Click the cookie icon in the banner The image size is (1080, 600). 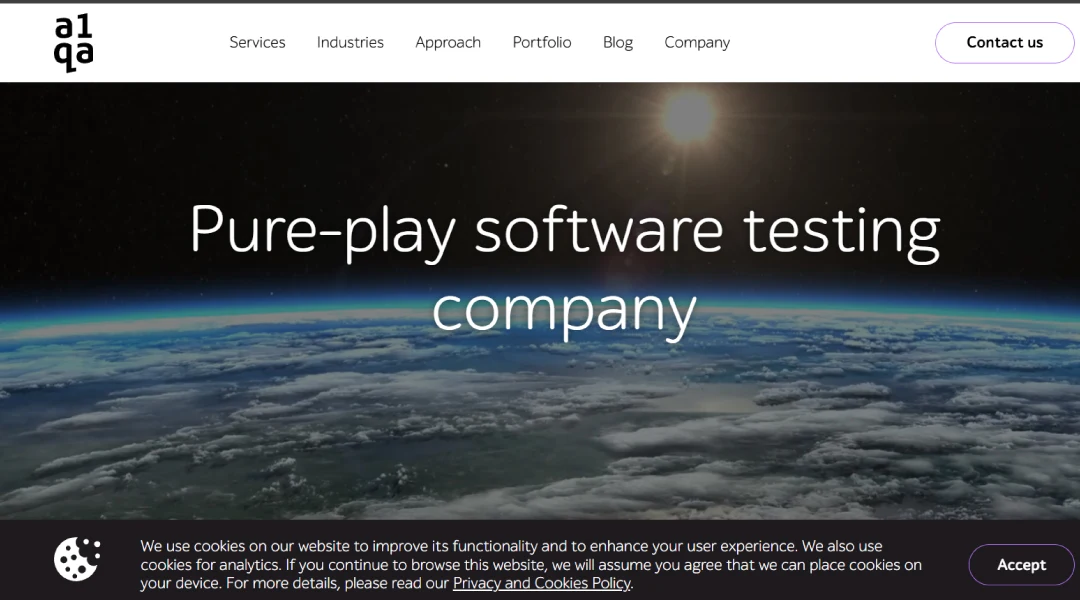click(x=77, y=559)
